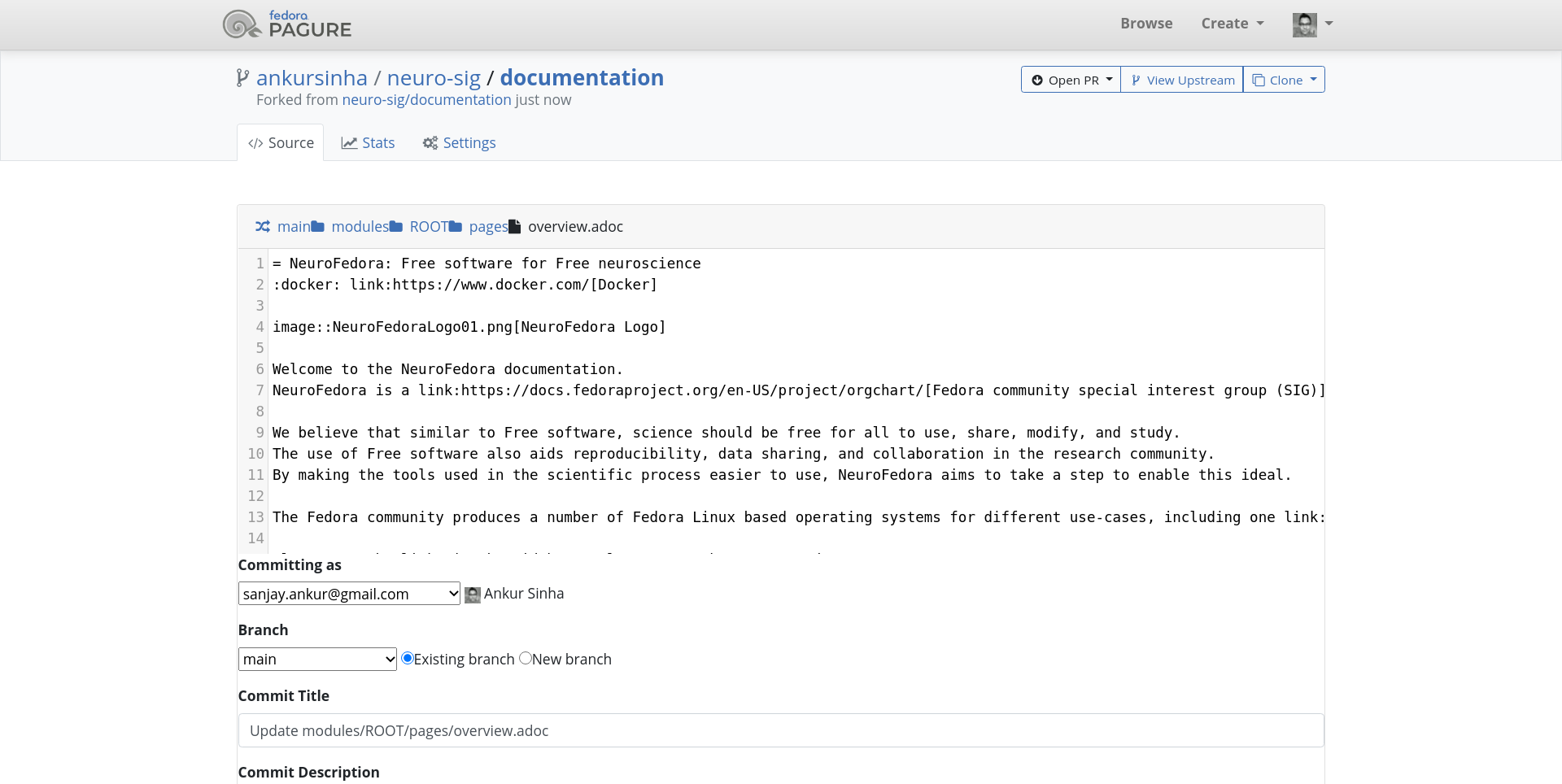Go to the ankursinha user link

pos(312,78)
